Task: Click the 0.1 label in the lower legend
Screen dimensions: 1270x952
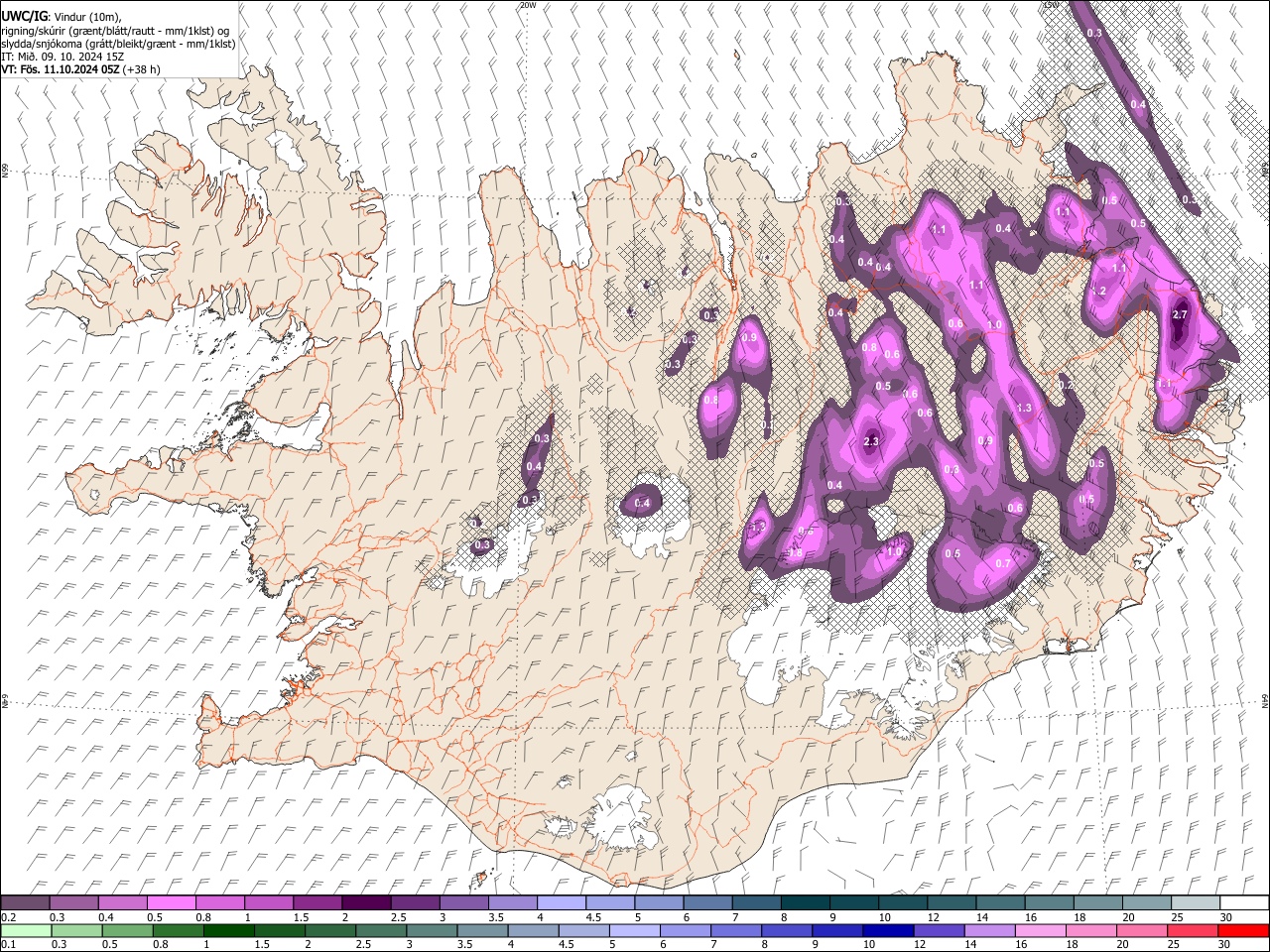Action: (7, 945)
